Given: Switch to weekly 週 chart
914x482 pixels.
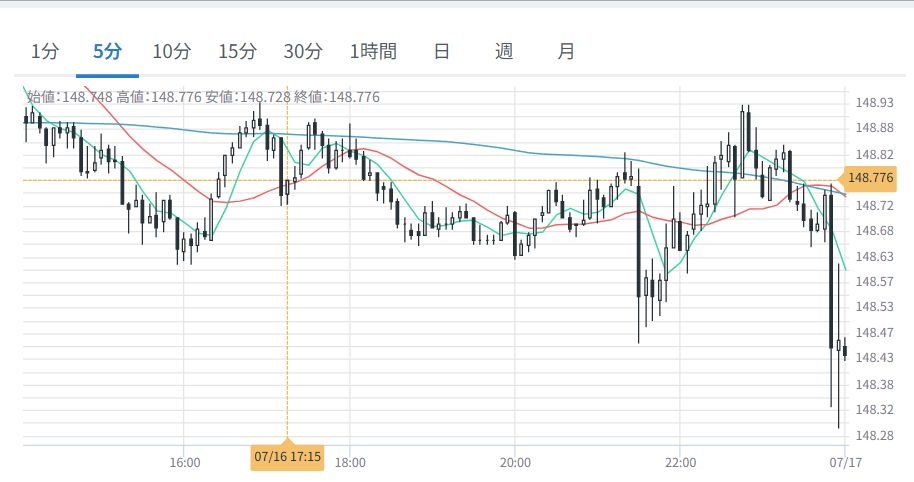Looking at the screenshot, I should [504, 51].
